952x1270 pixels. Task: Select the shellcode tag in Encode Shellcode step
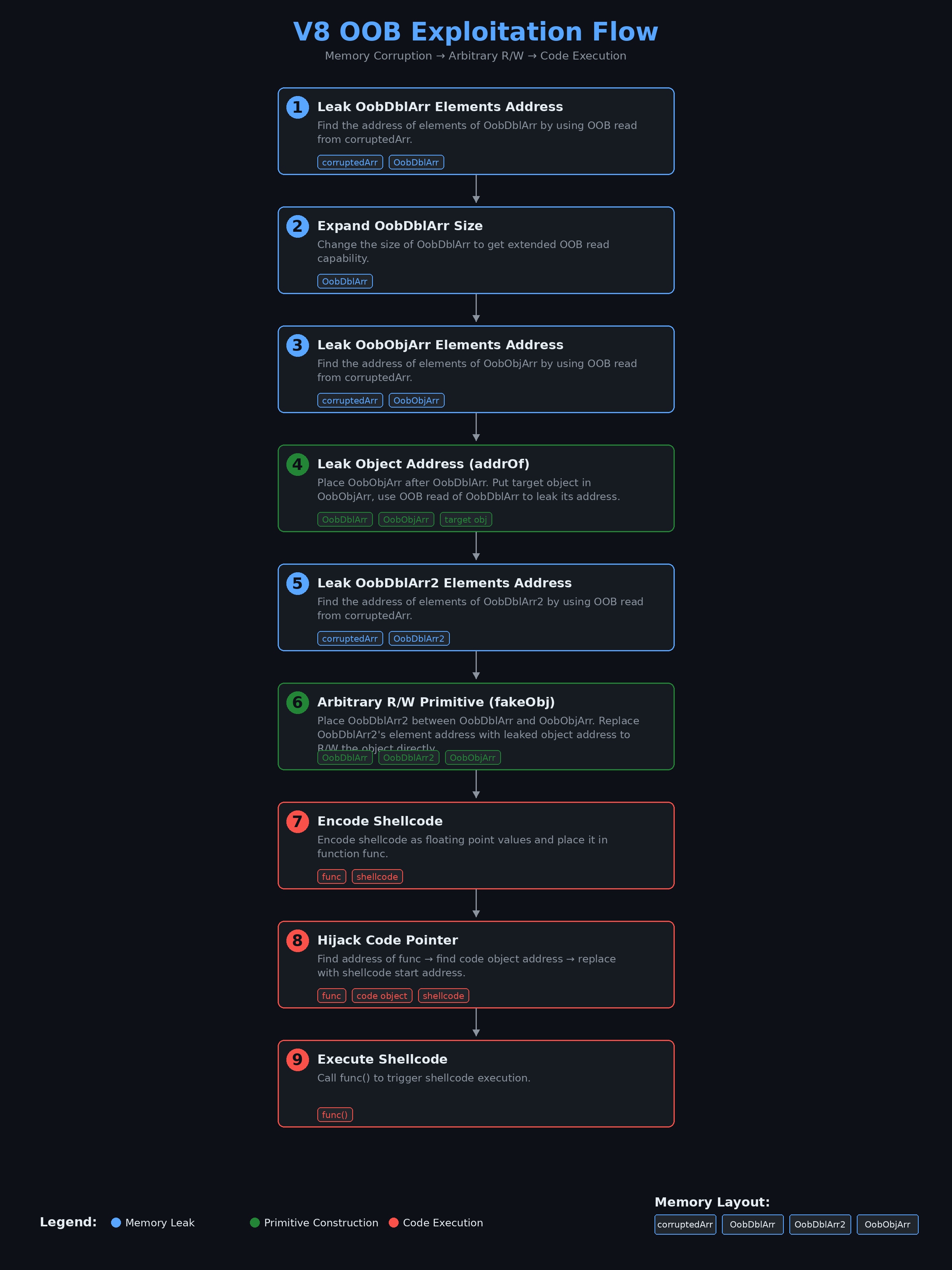[x=377, y=877]
